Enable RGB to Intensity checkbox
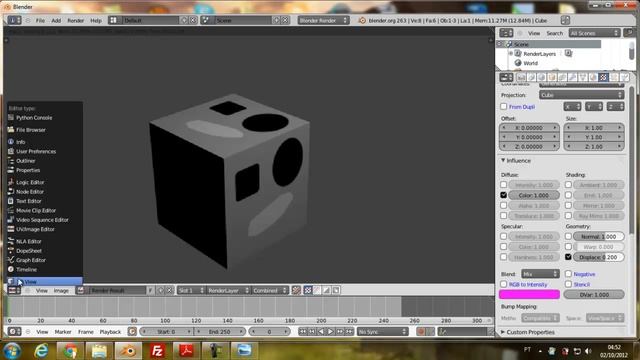 (504, 284)
